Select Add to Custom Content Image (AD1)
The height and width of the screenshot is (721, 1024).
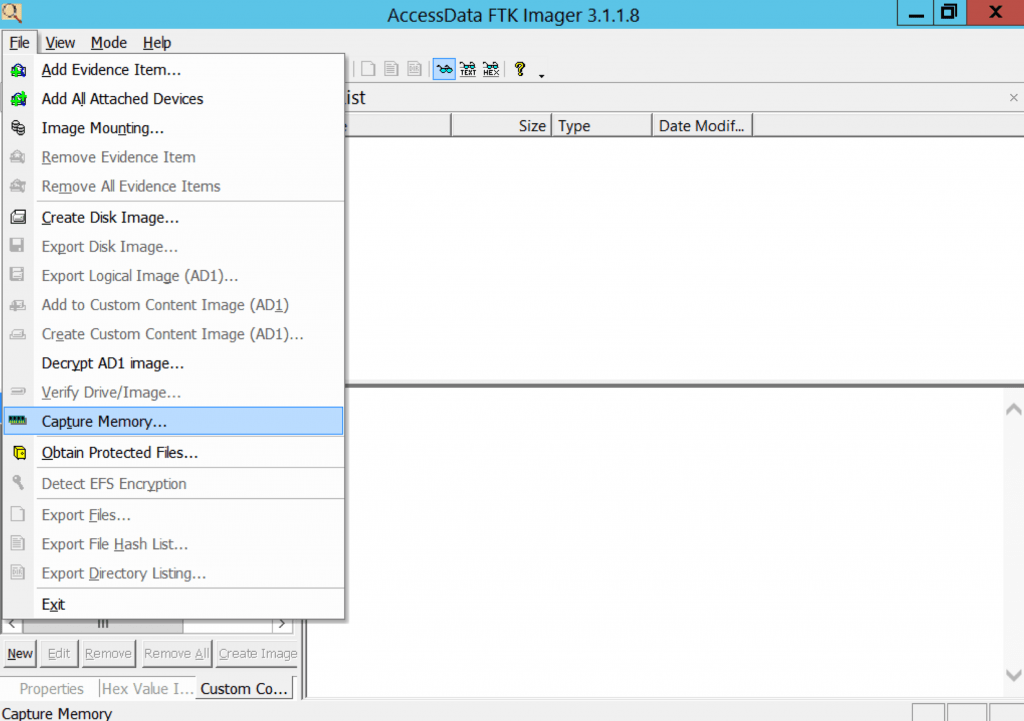pyautogui.click(x=173, y=305)
